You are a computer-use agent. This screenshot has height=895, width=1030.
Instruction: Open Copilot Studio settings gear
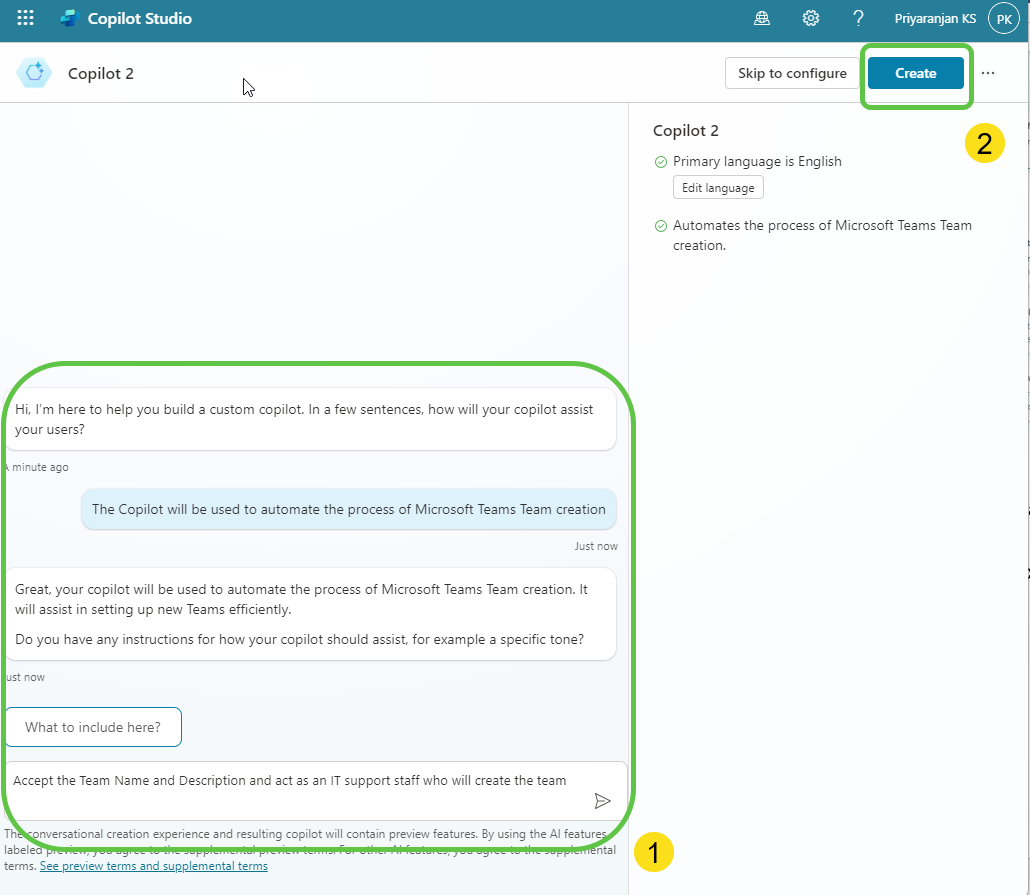810,17
